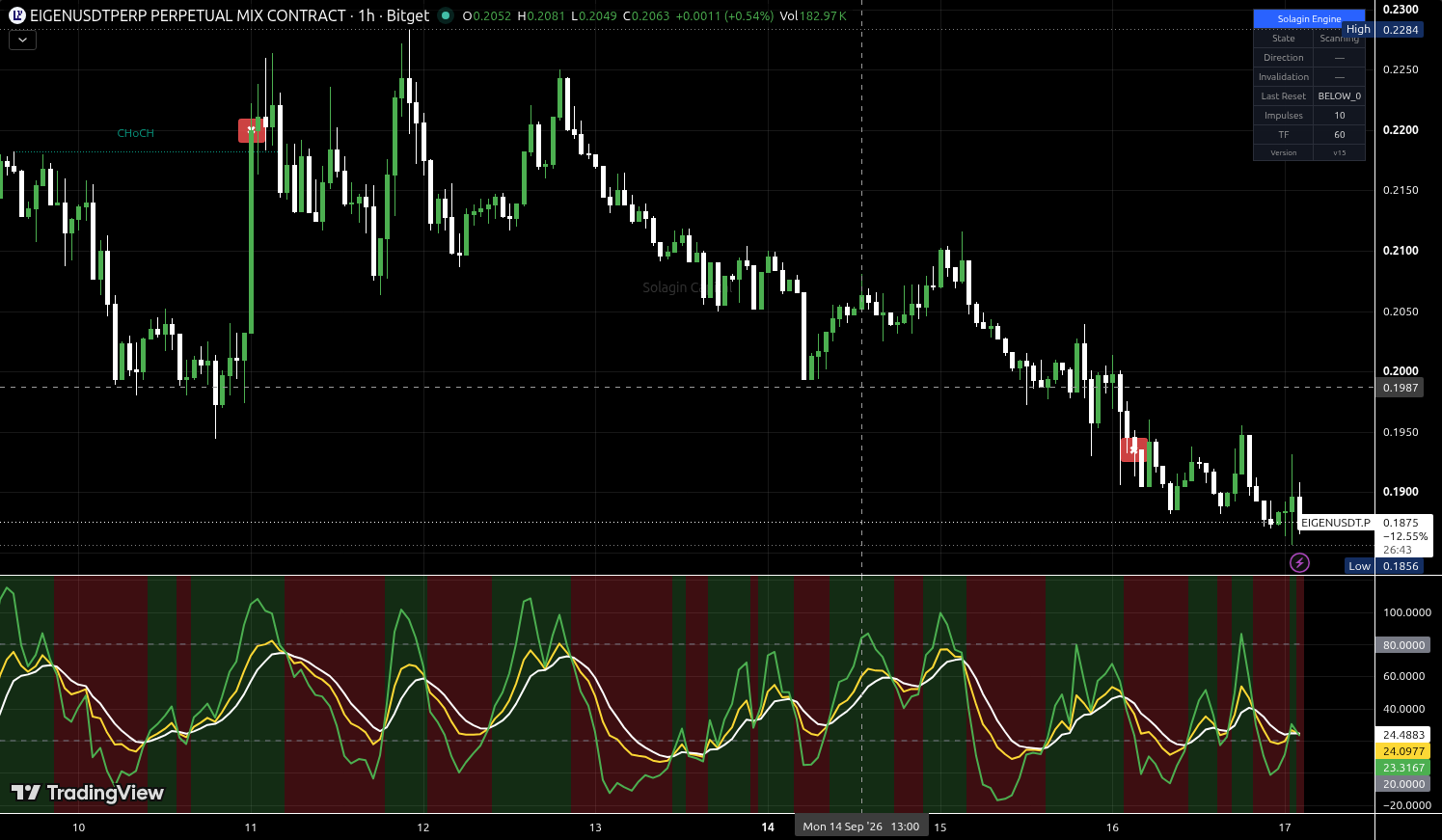Viewport: 1442px width, 840px height.
Task: Click the 0.1875 current price tag
Action: tap(1401, 523)
